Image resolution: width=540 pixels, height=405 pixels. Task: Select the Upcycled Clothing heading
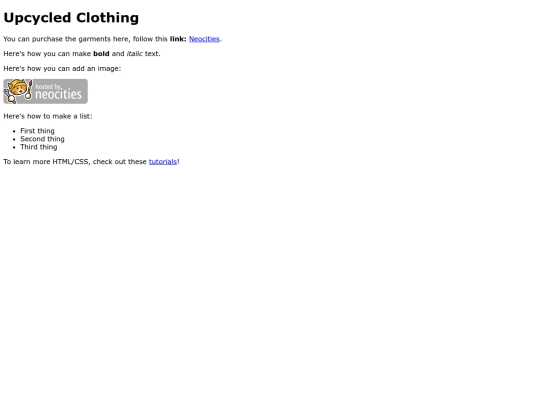[71, 18]
